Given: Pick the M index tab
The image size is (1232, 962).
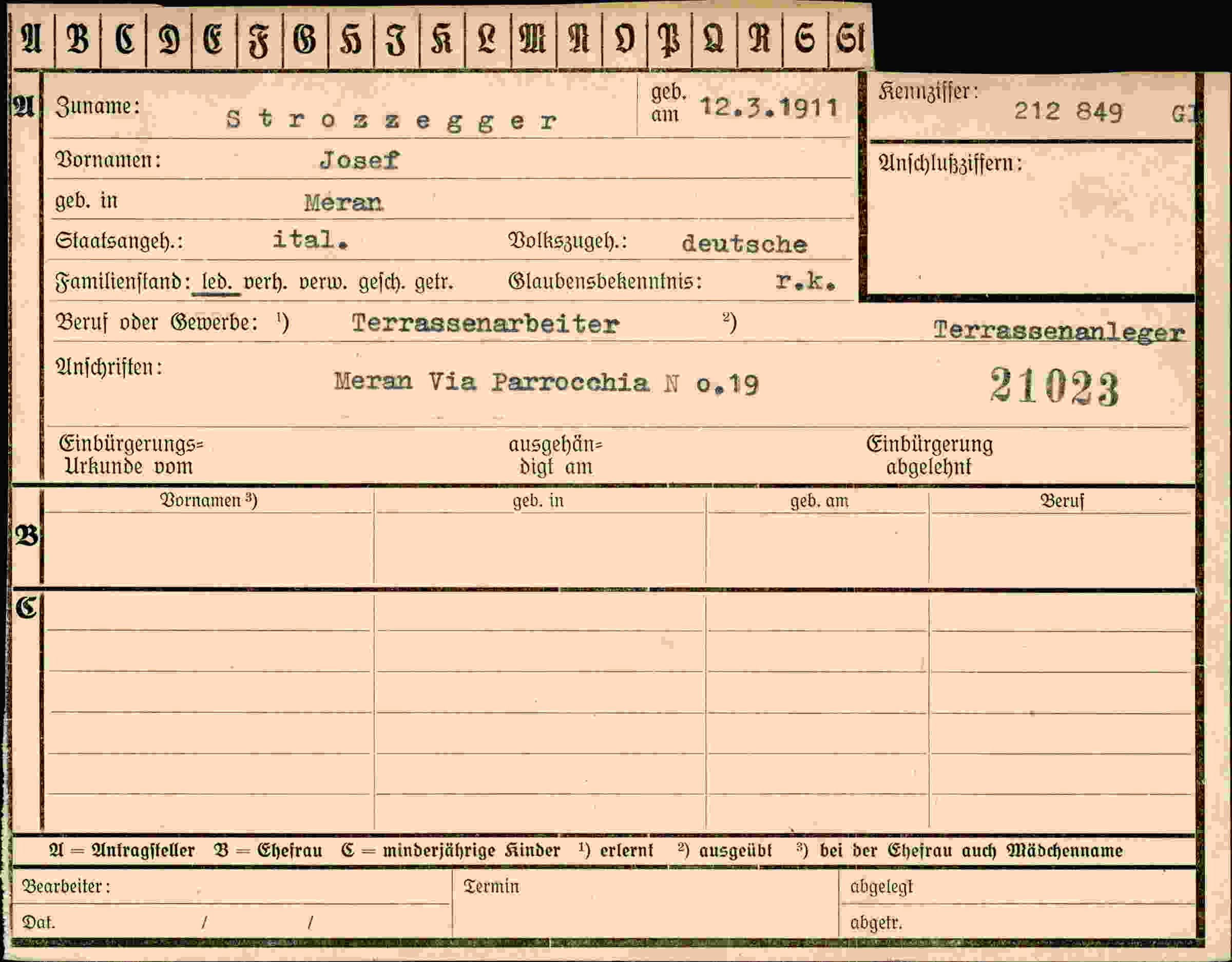Looking at the screenshot, I should point(533,40).
